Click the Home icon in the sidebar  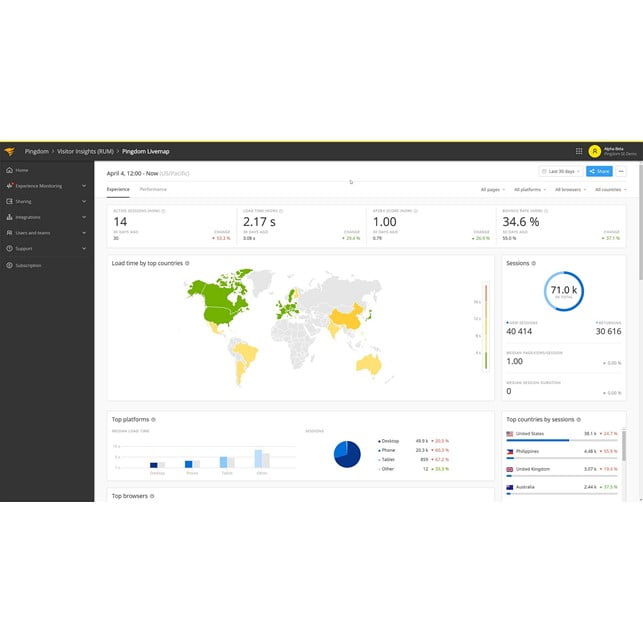pyautogui.click(x=9, y=170)
